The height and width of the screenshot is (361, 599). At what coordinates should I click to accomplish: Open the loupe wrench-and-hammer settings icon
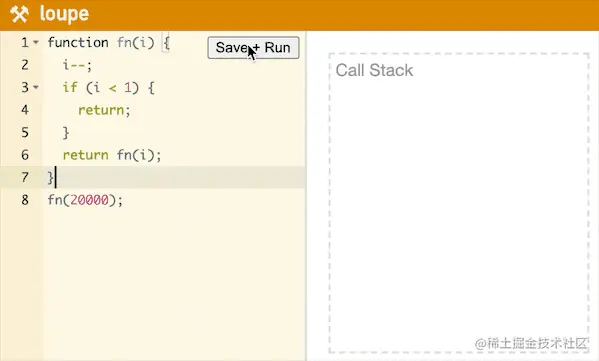point(19,15)
